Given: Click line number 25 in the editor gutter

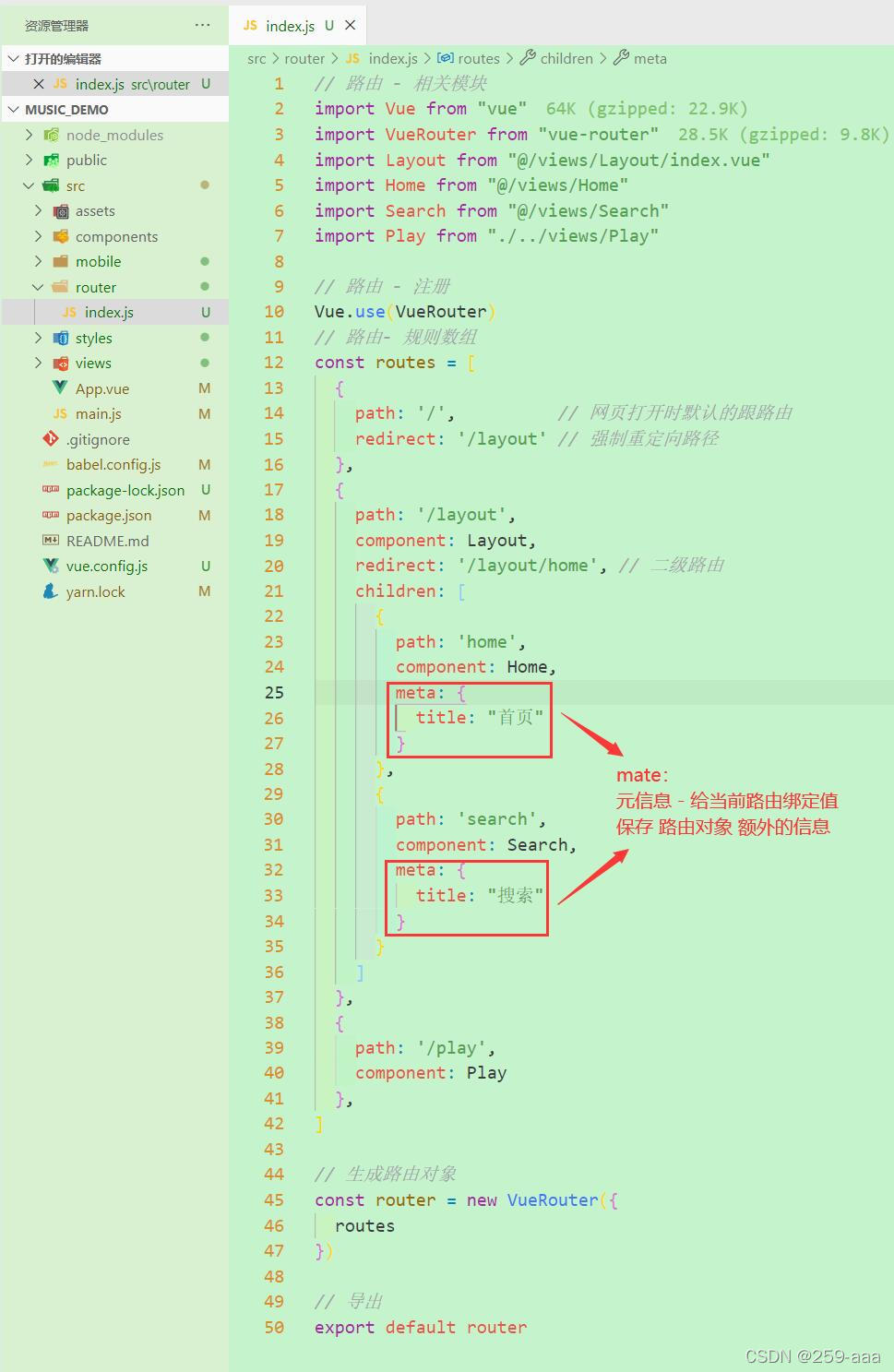Looking at the screenshot, I should click(x=273, y=692).
